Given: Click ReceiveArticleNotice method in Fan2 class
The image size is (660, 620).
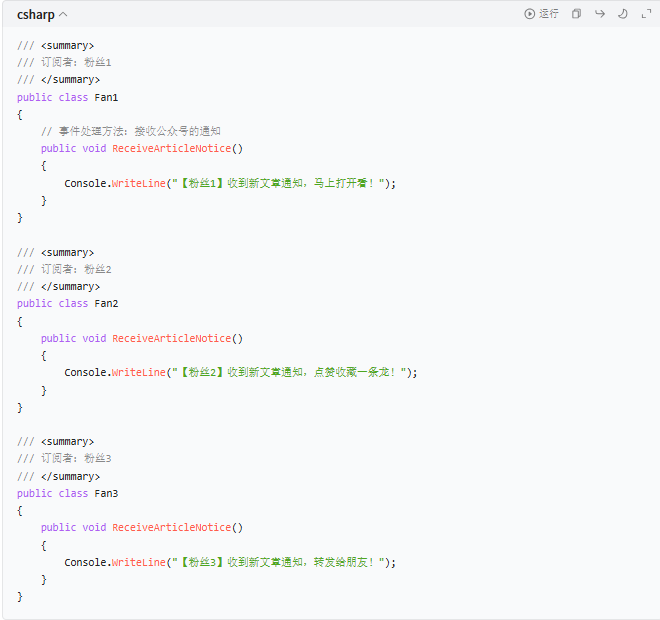Looking at the screenshot, I should click(172, 338).
